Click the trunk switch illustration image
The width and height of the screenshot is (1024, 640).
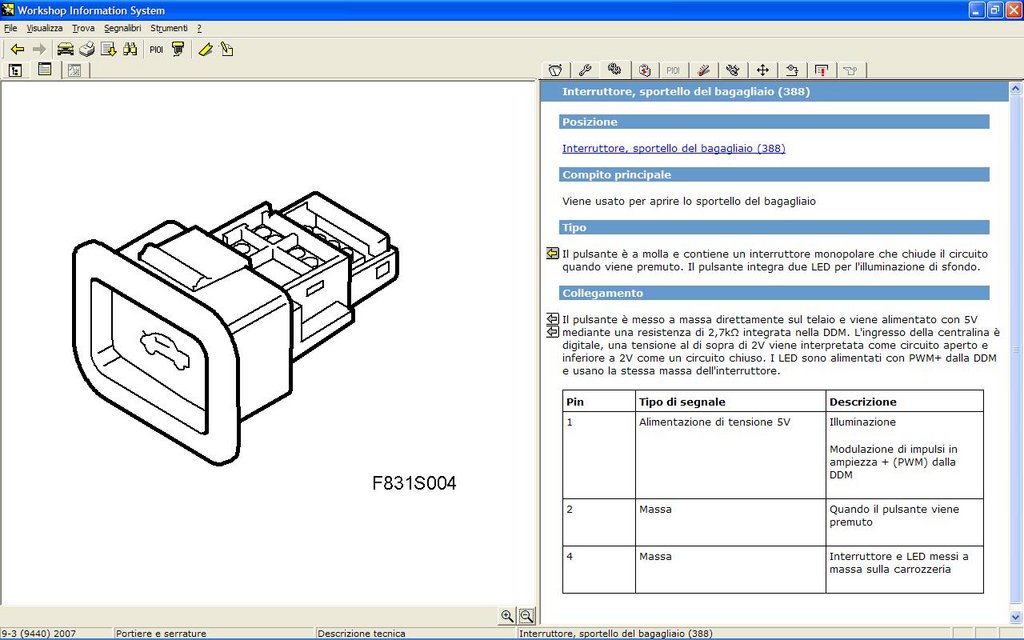click(235, 328)
